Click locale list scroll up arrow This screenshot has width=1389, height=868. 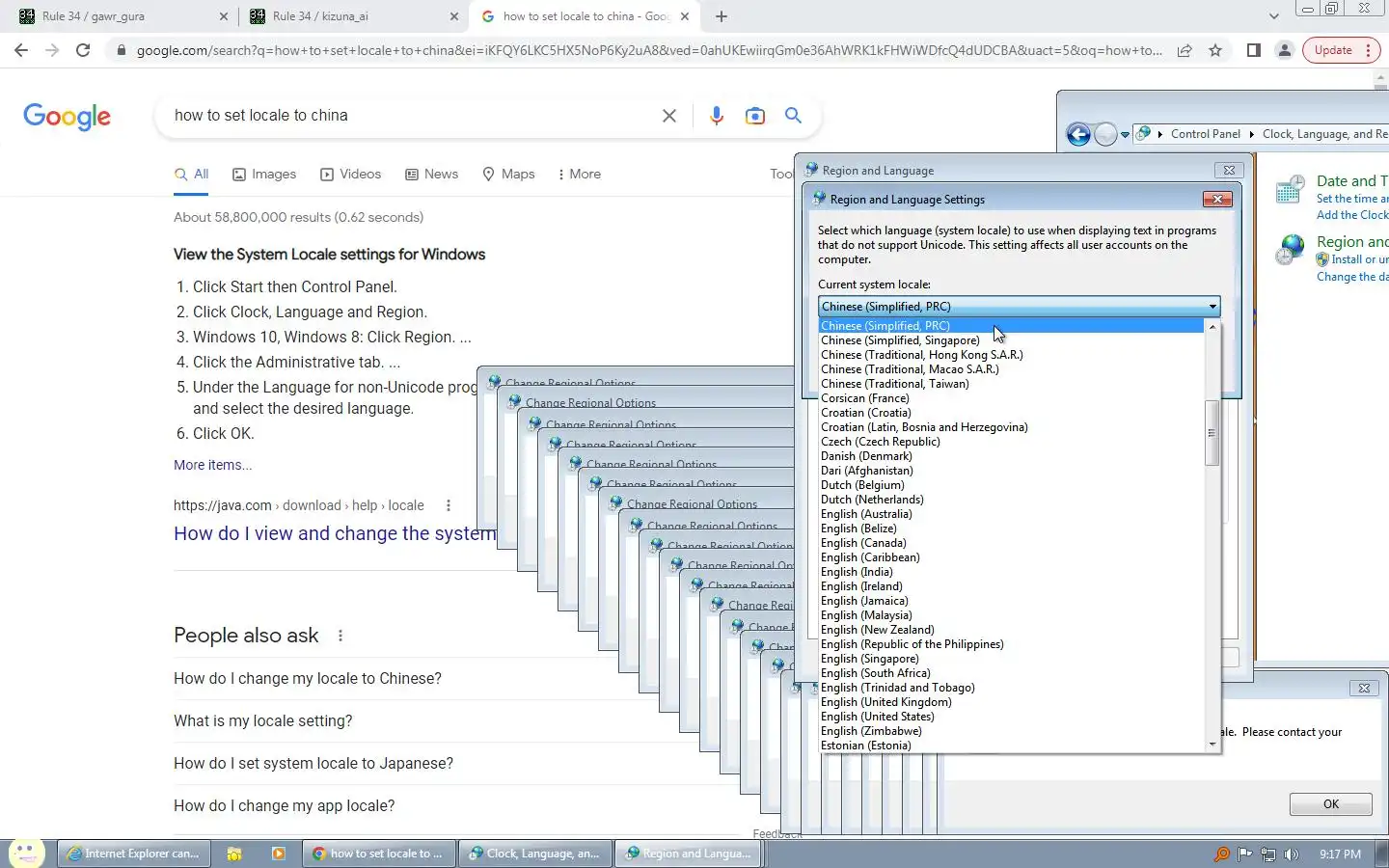pos(1212,327)
